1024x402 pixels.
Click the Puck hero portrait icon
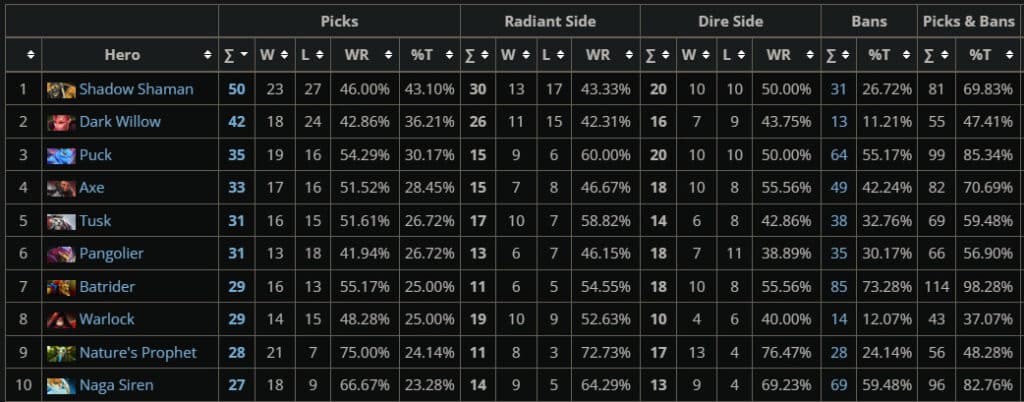61,156
